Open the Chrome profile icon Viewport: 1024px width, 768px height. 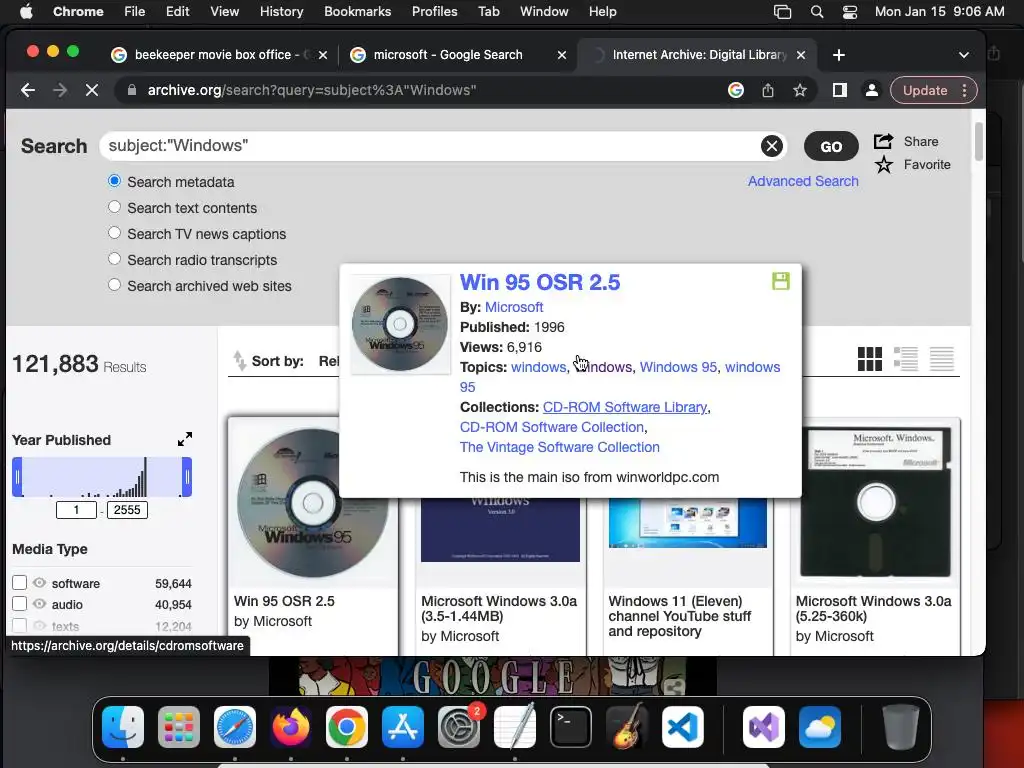coord(872,90)
